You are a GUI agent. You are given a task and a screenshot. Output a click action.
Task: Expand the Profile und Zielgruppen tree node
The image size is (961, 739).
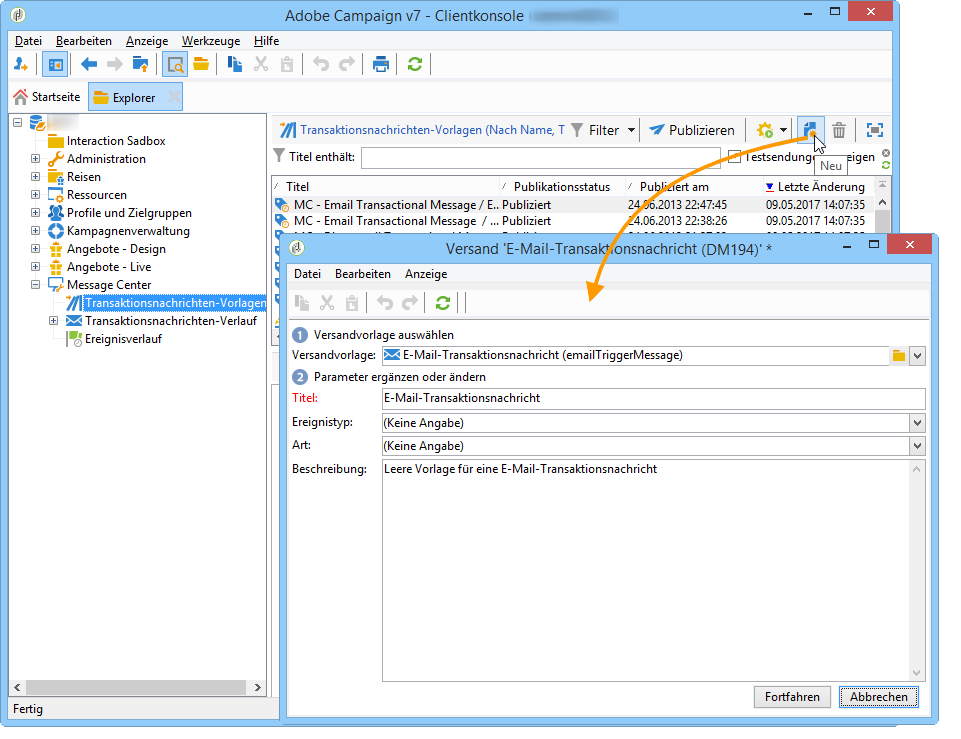[36, 213]
